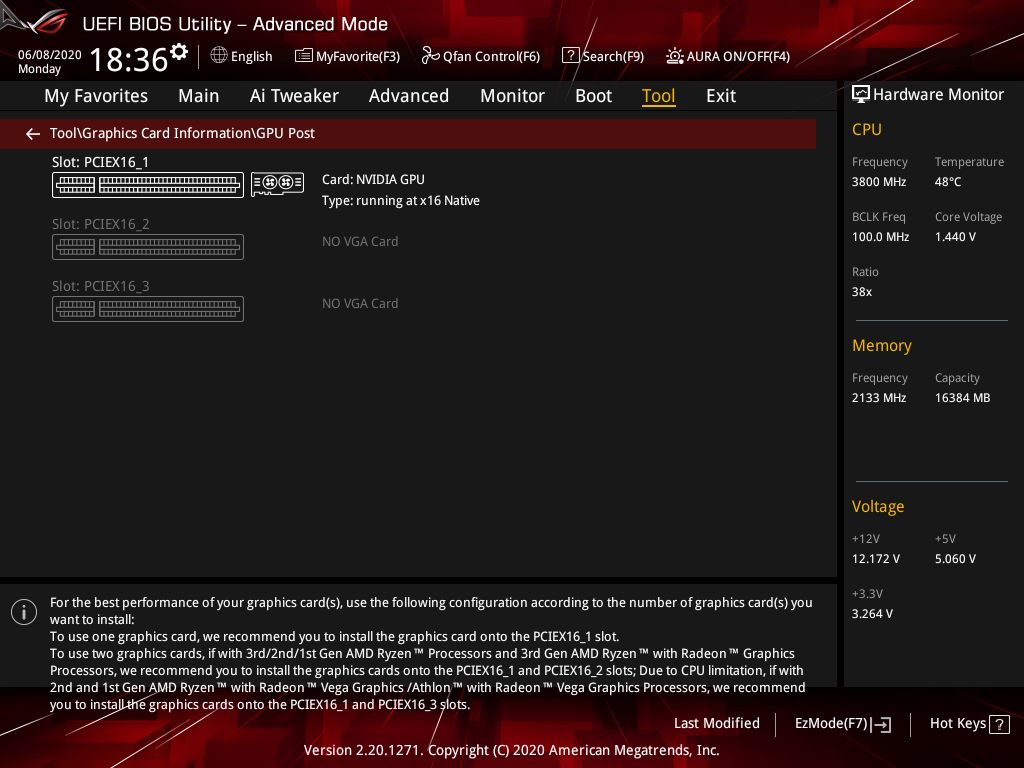The width and height of the screenshot is (1024, 768).
Task: Click 'Card: NVIDIA GPU' text
Action: pos(373,180)
